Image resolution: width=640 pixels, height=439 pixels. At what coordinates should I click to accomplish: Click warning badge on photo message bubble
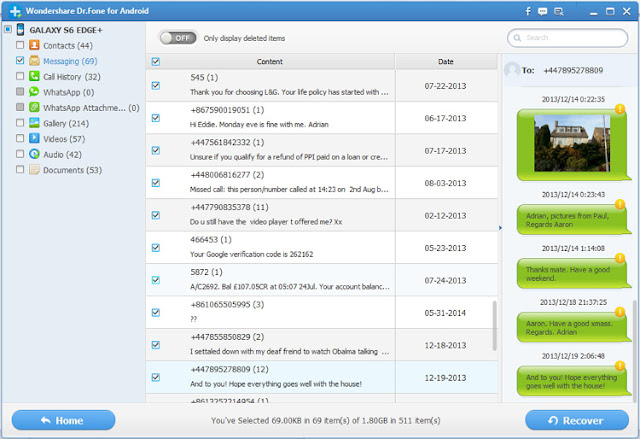tap(620, 109)
